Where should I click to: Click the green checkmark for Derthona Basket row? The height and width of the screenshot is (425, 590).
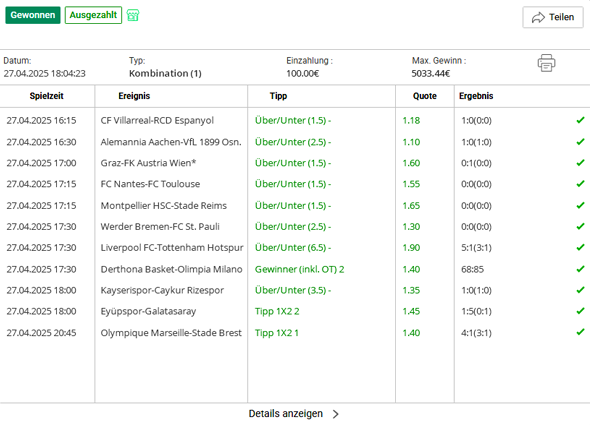(580, 269)
